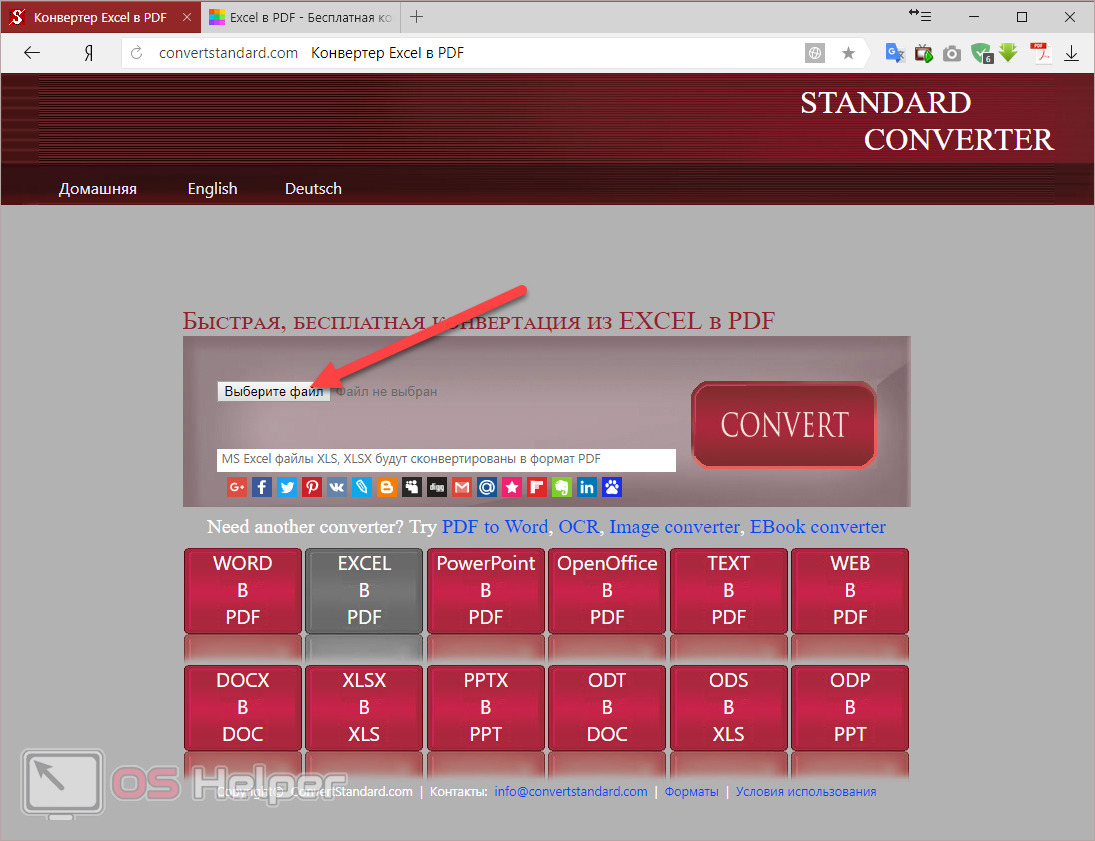Click the Gmail share icon

[462, 488]
